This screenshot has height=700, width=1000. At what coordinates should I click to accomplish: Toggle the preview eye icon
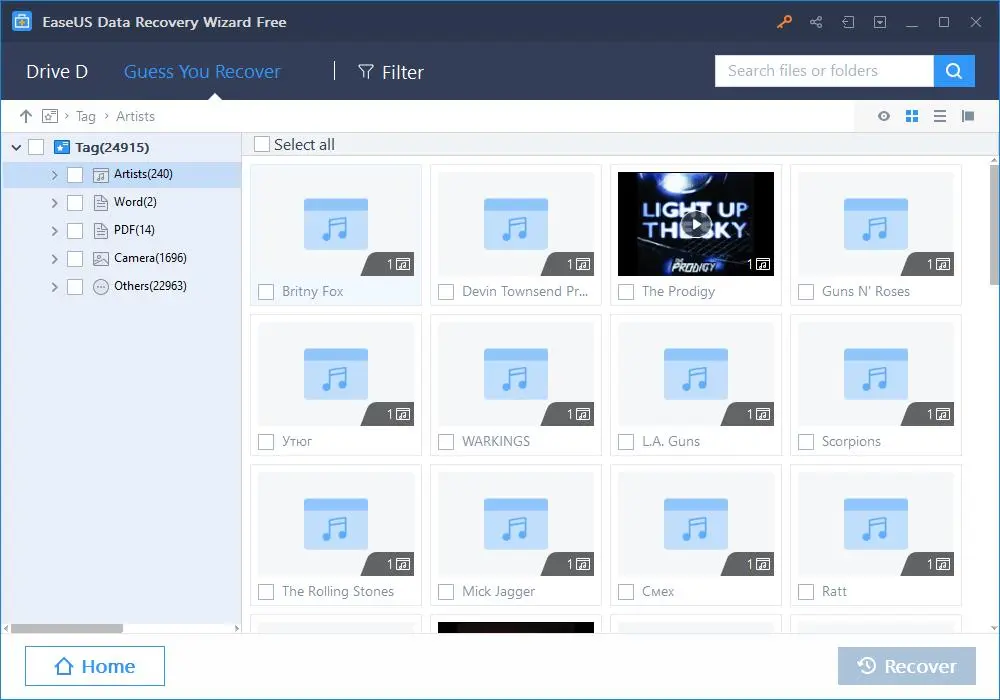click(883, 116)
